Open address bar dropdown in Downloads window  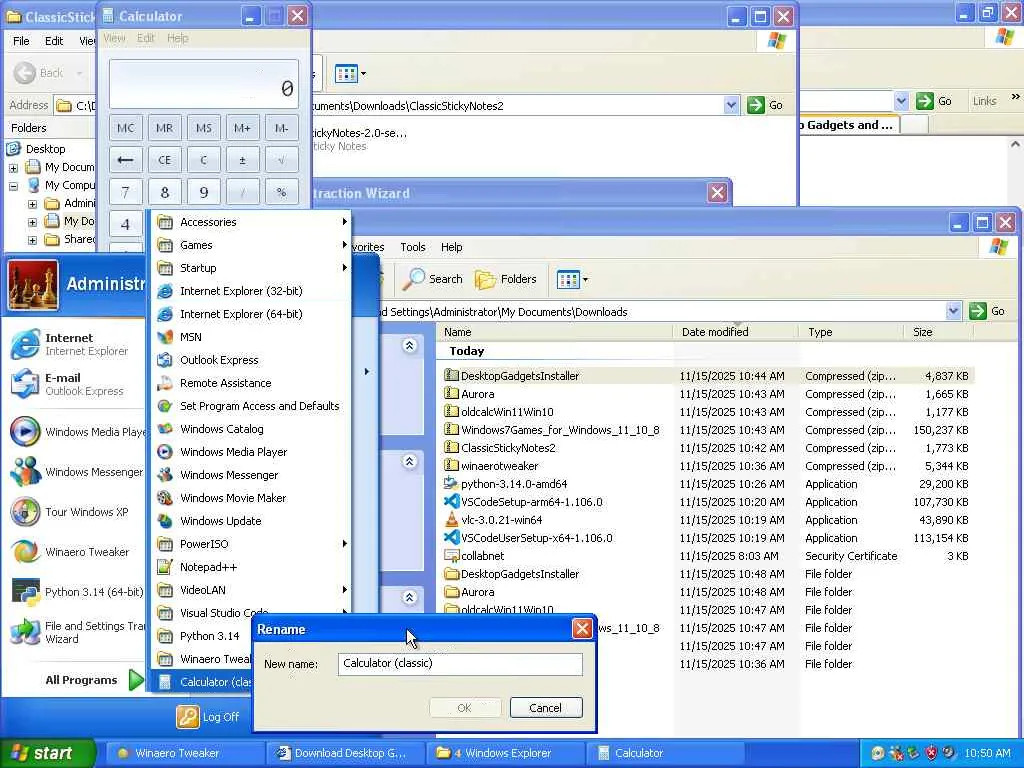tap(953, 312)
